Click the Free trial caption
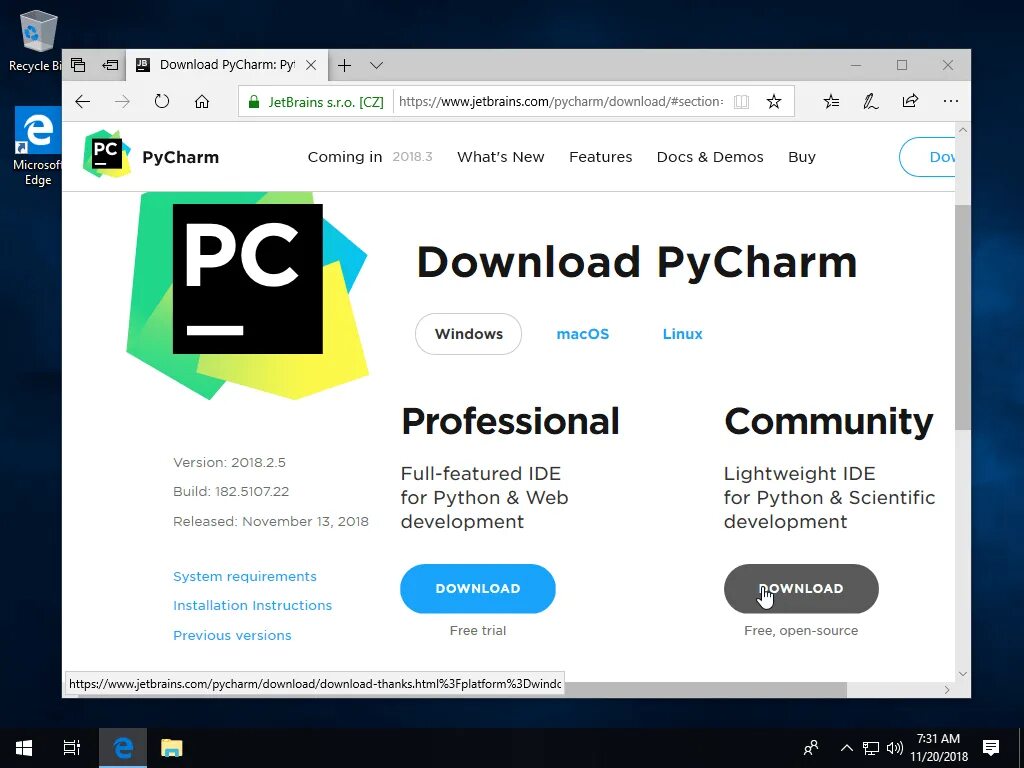Viewport: 1024px width, 768px height. [x=477, y=630]
